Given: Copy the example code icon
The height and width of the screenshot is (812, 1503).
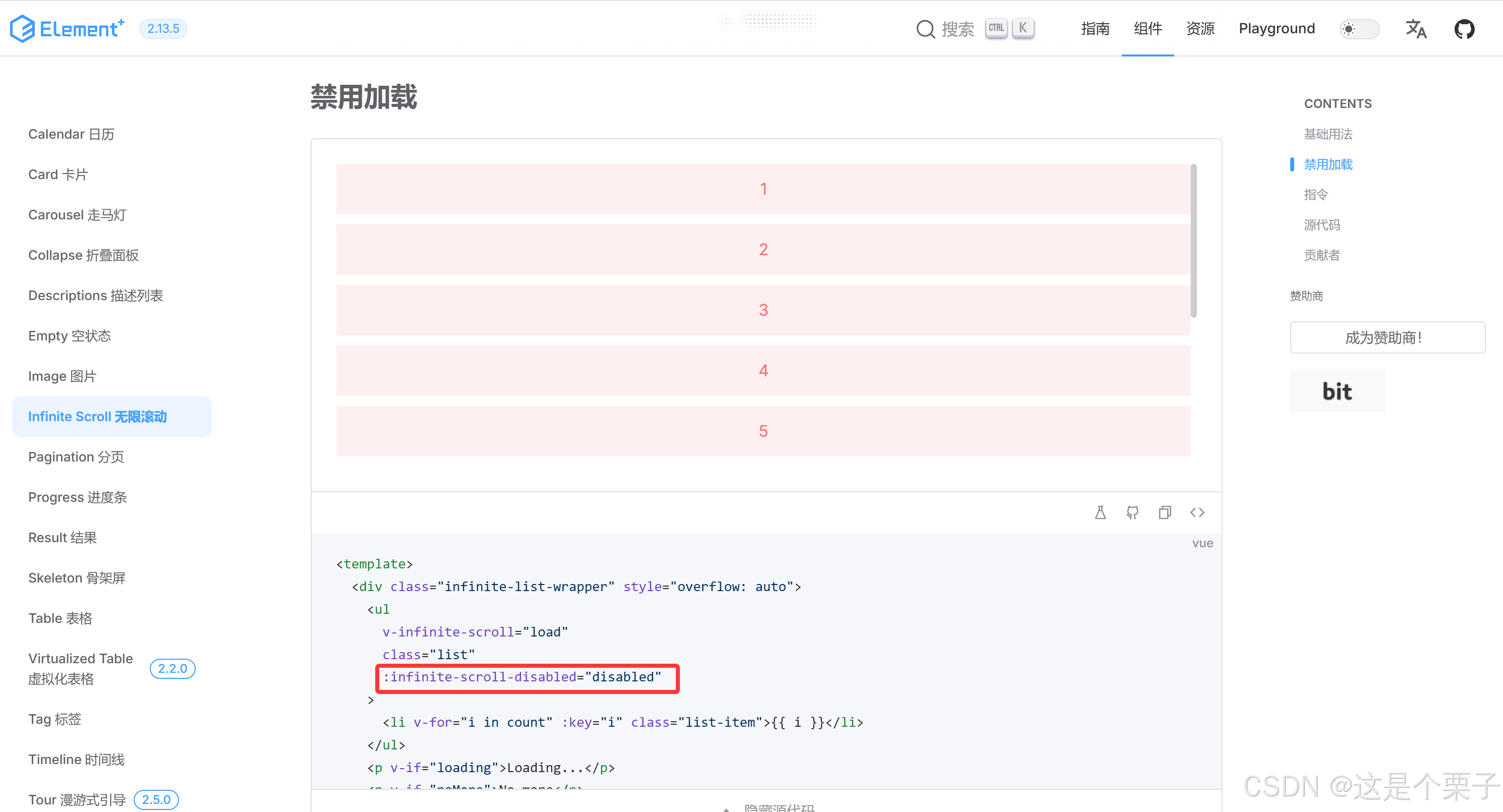Looking at the screenshot, I should (1165, 512).
